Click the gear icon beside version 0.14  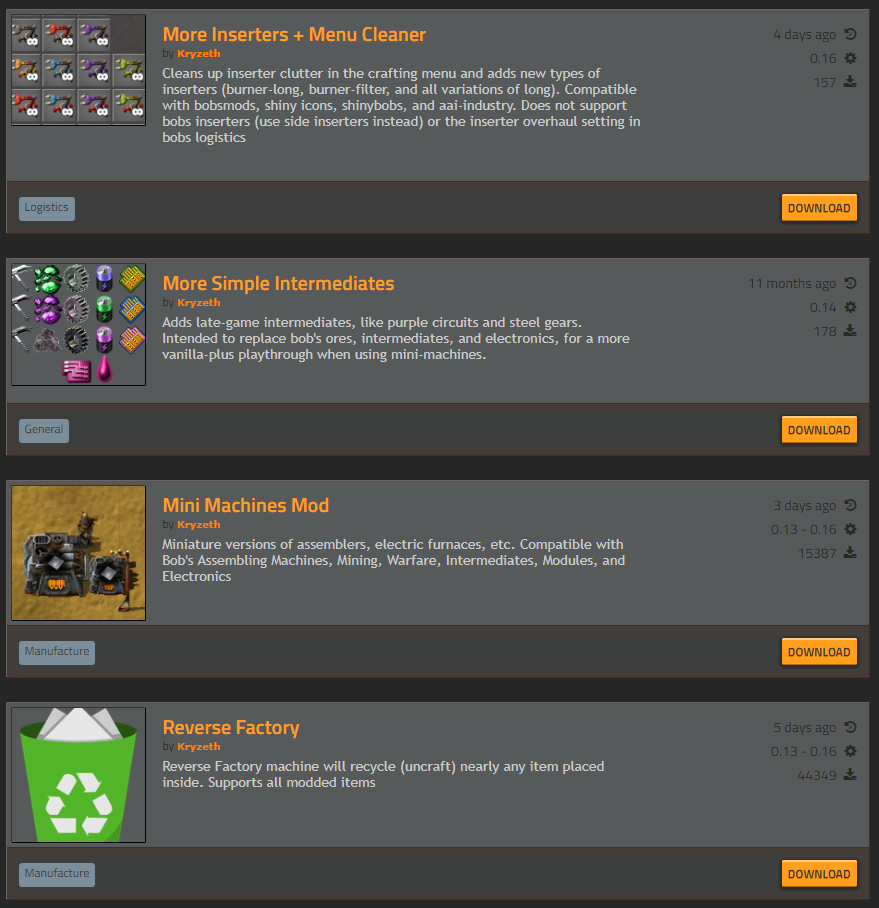point(850,307)
